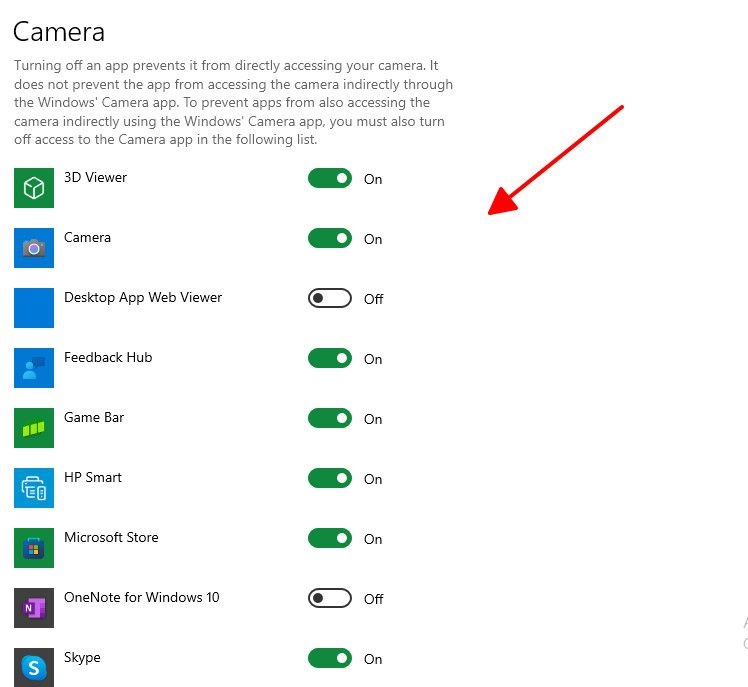Click the 'On' status next to Skype

click(373, 659)
